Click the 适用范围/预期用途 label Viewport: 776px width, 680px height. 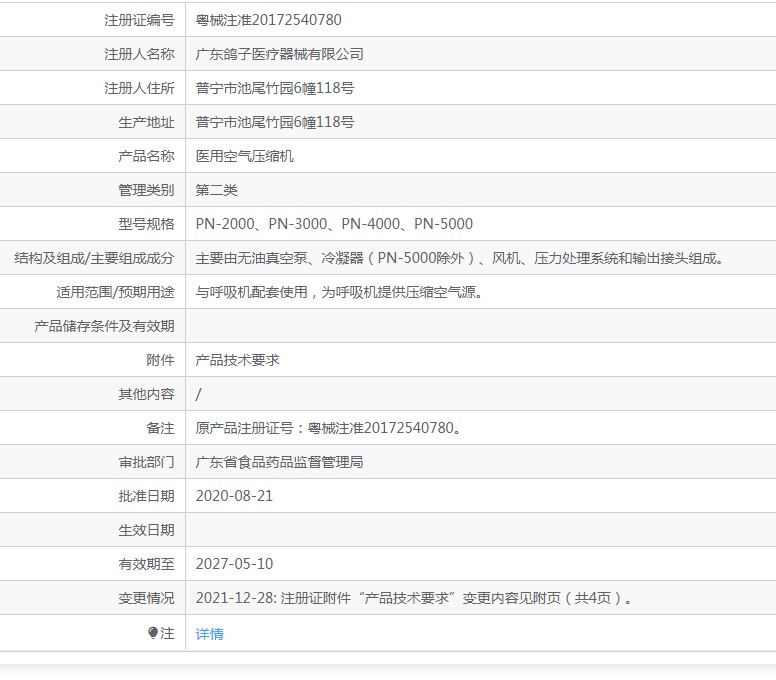(115, 292)
